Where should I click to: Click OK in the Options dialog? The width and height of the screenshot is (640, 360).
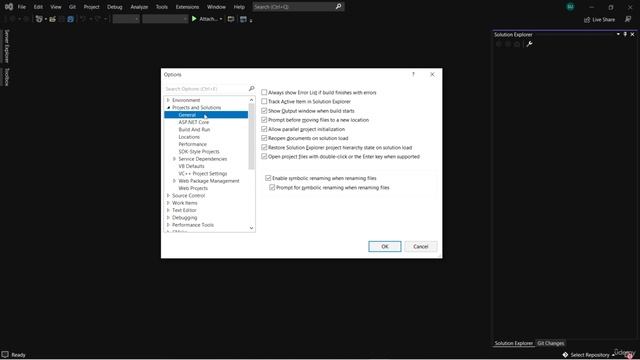point(384,247)
